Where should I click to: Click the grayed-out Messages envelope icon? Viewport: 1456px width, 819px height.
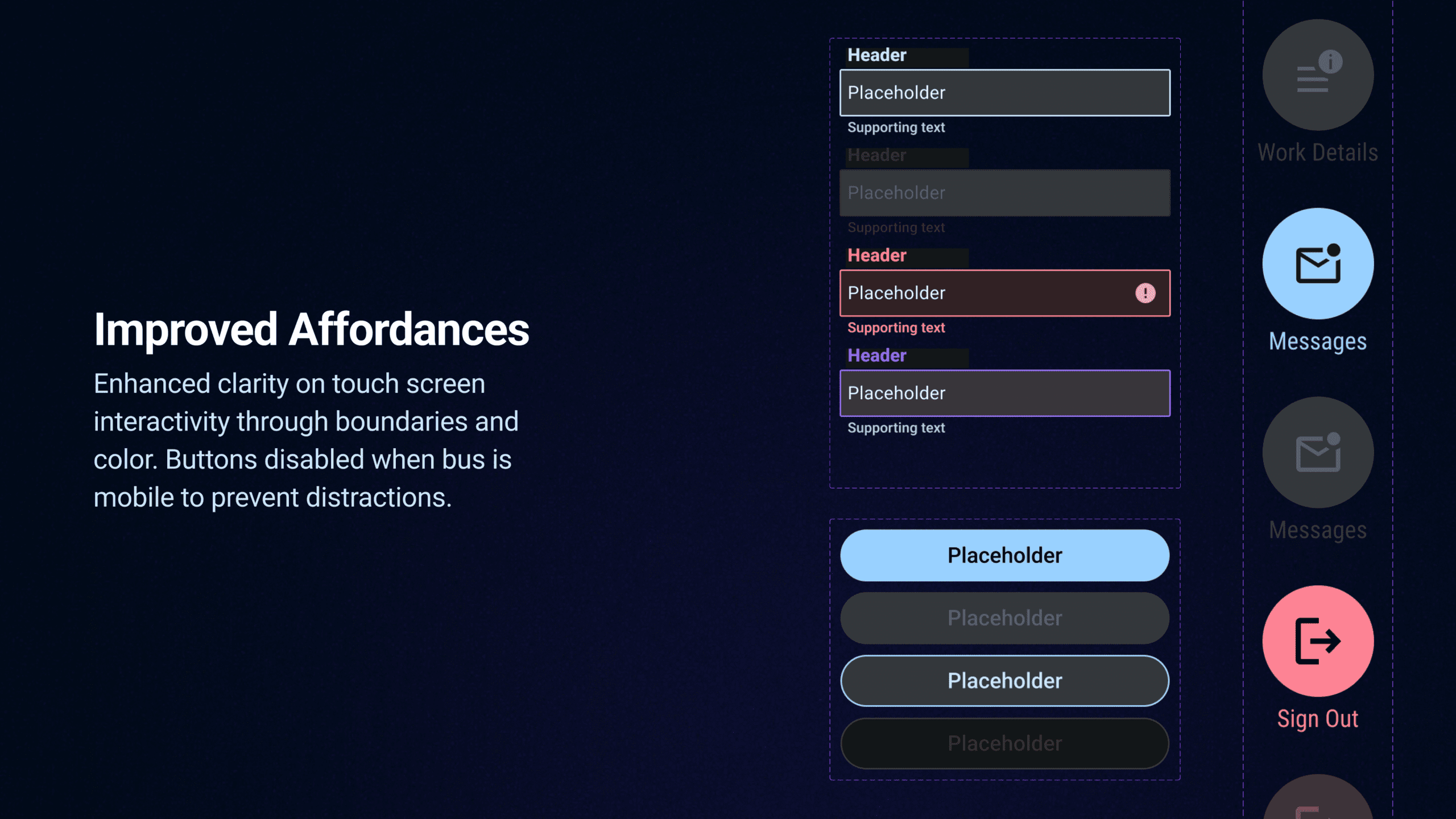[1318, 452]
